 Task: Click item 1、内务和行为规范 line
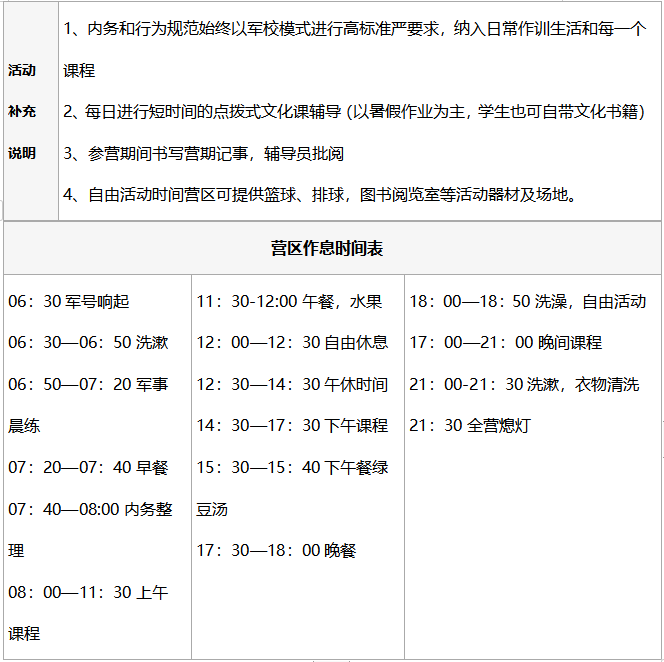(355, 29)
